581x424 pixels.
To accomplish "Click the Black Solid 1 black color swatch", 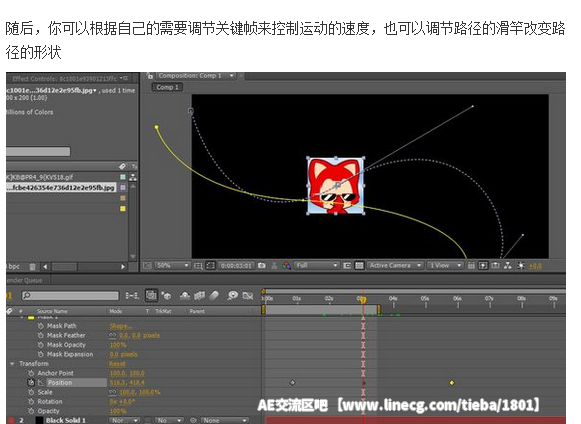I will (39, 420).
